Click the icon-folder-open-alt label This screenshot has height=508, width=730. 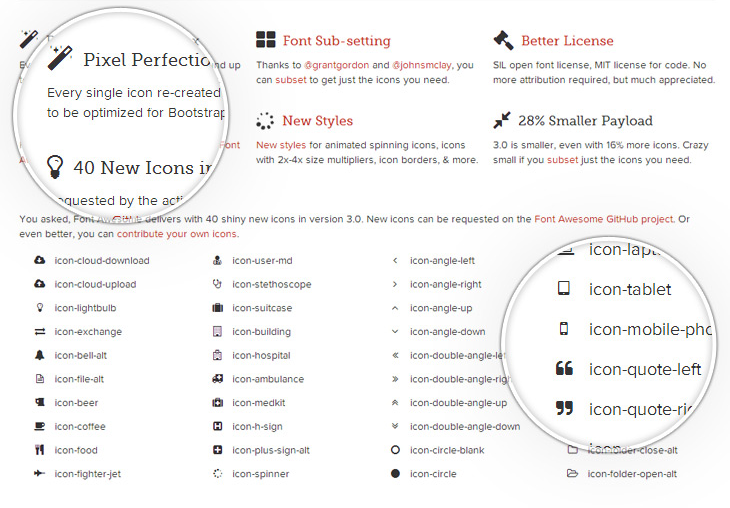click(x=632, y=474)
